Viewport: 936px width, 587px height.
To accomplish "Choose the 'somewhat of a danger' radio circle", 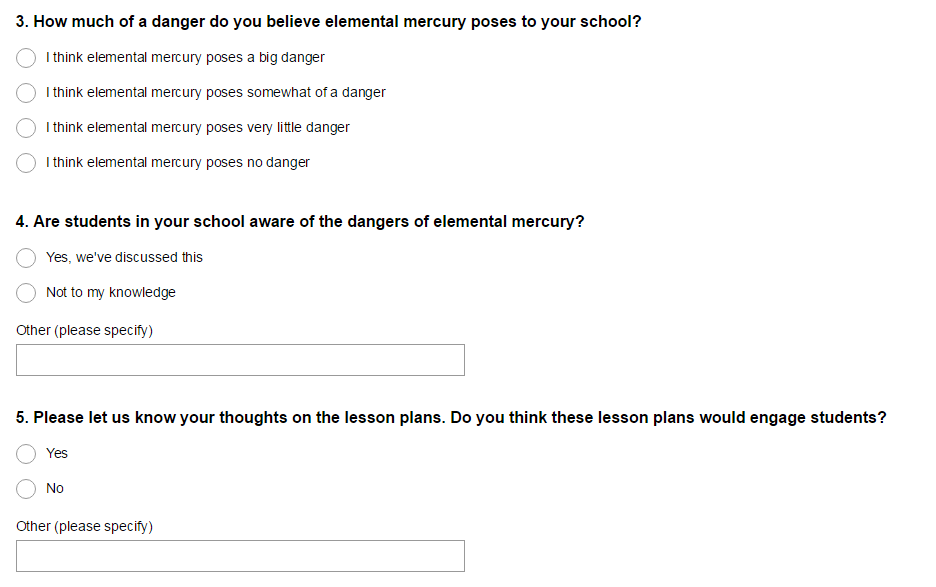I will click(27, 93).
